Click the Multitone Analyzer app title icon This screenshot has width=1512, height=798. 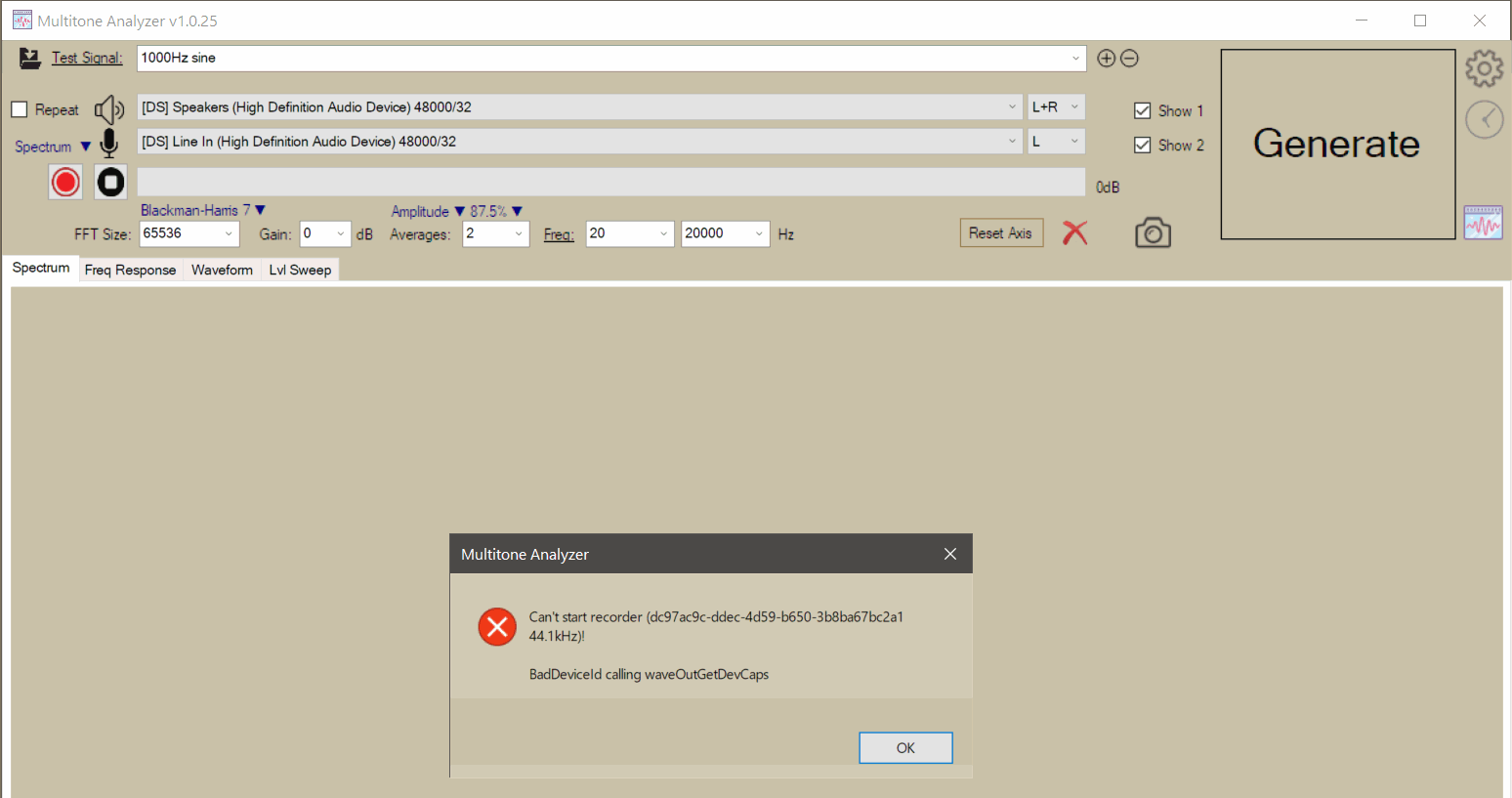[21, 21]
